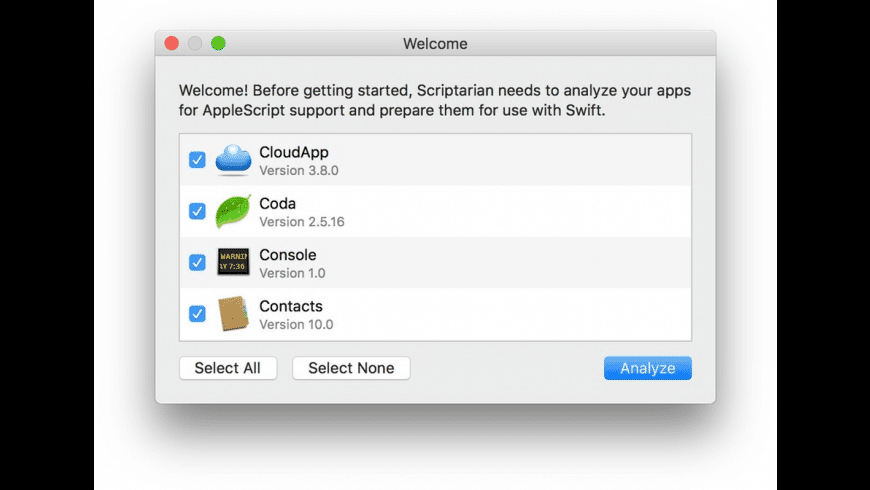Image resolution: width=870 pixels, height=490 pixels.
Task: Click the Version 10.0 label
Action: [x=296, y=324]
